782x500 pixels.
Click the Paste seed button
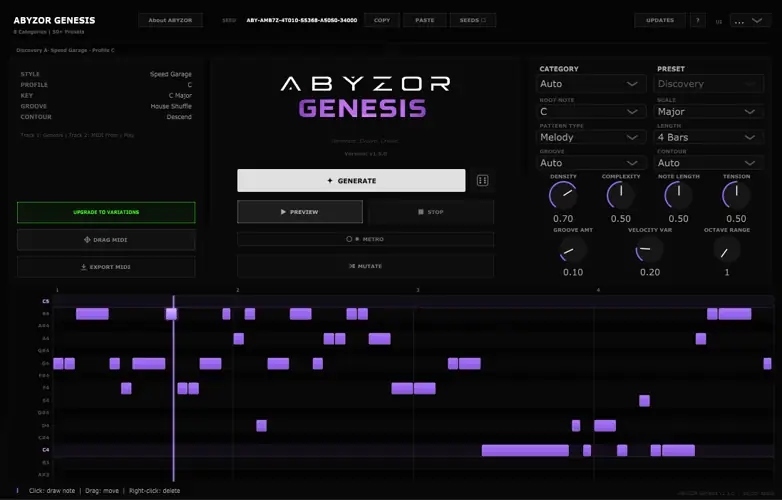tap(425, 20)
